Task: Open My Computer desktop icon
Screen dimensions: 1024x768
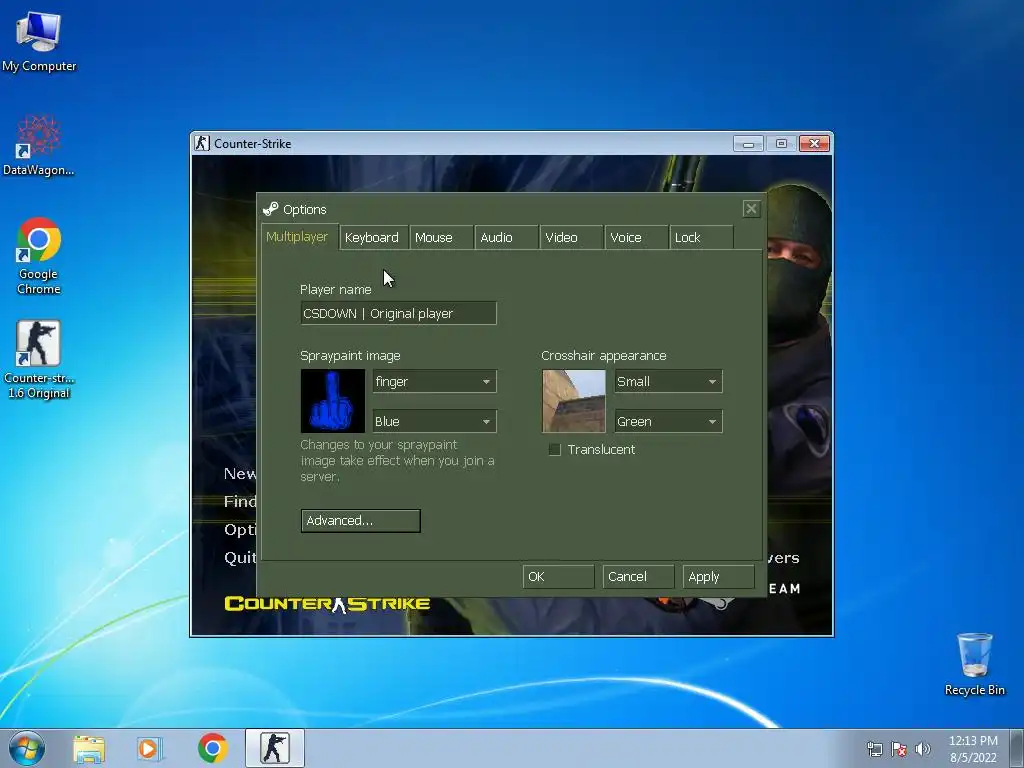Action: pyautogui.click(x=39, y=41)
